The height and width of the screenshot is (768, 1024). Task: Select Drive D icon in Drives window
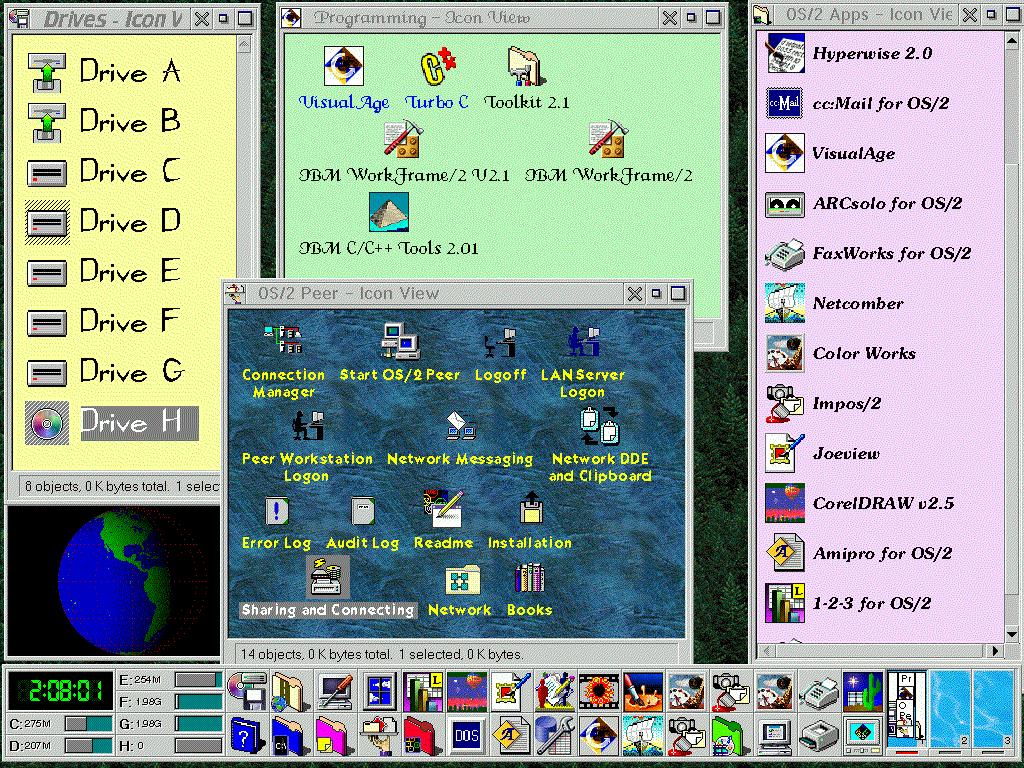coord(46,223)
